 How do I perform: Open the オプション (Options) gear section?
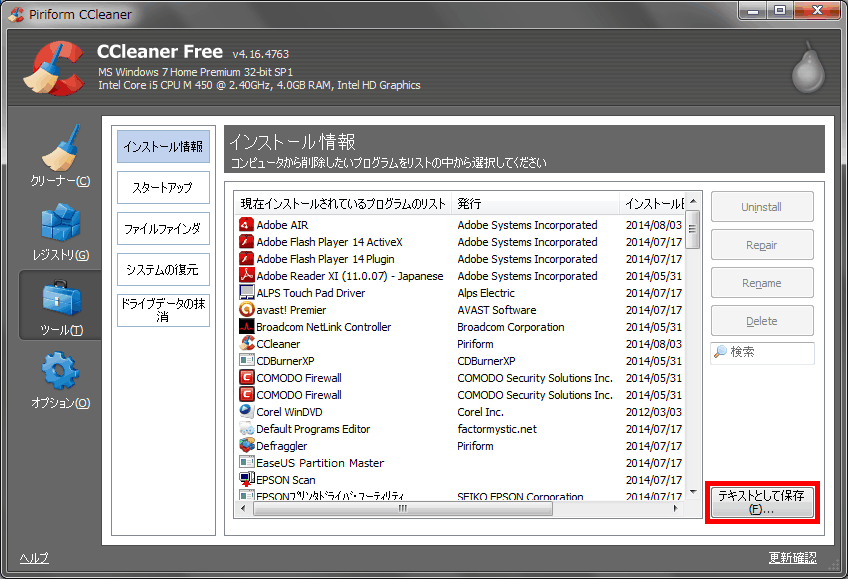pyautogui.click(x=60, y=380)
